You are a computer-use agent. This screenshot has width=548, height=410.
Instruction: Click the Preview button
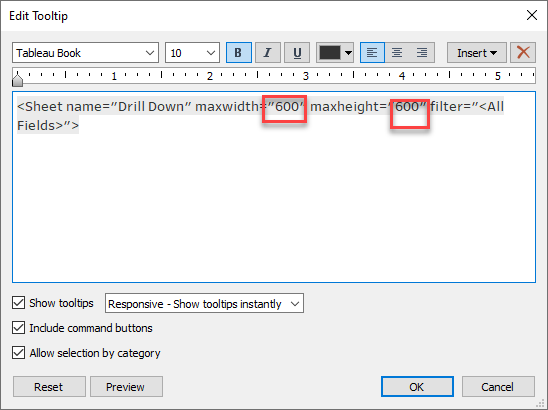pos(127,387)
